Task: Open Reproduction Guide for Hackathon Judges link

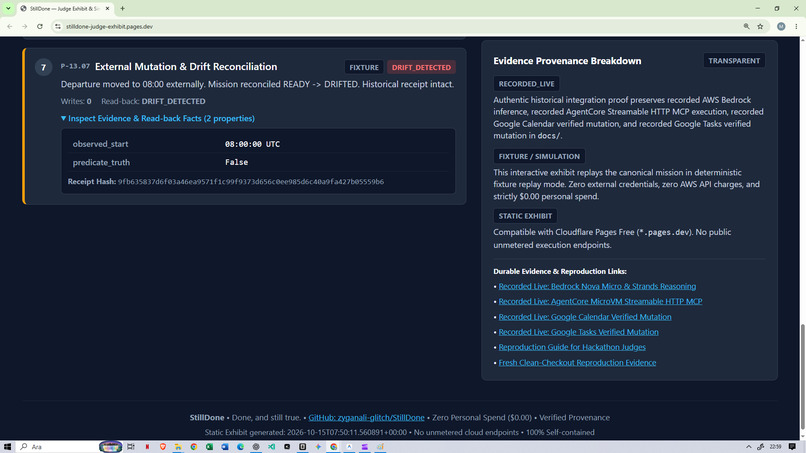Action: [572, 347]
